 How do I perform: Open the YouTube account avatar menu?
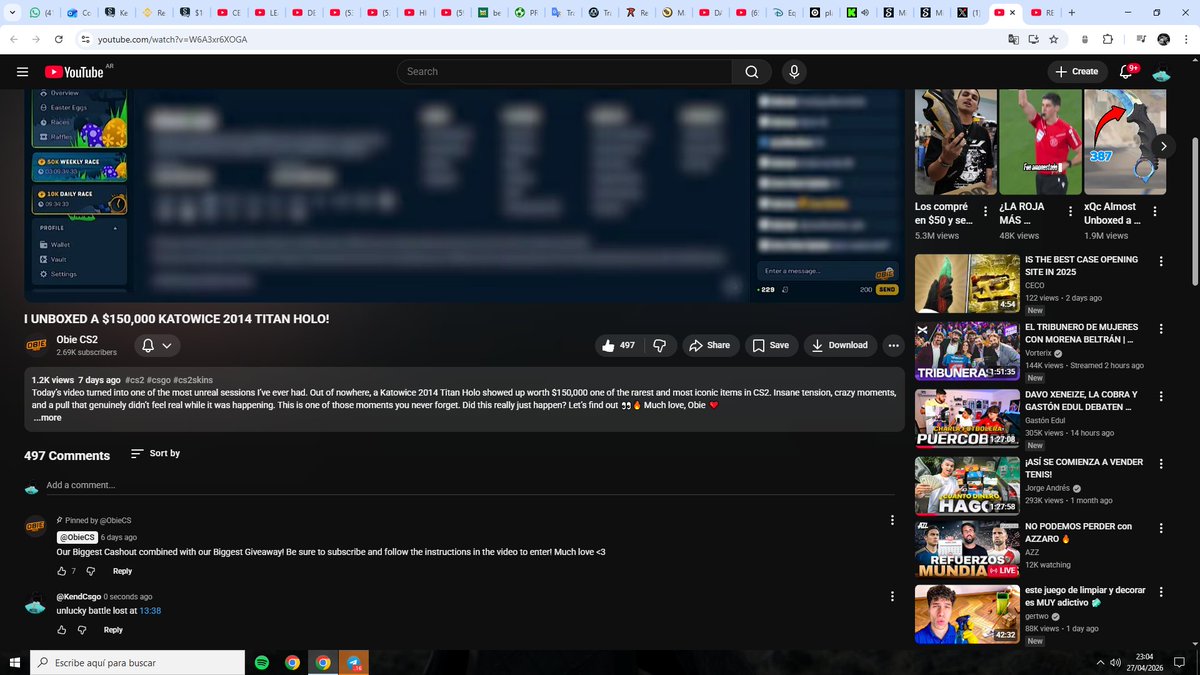[1162, 72]
